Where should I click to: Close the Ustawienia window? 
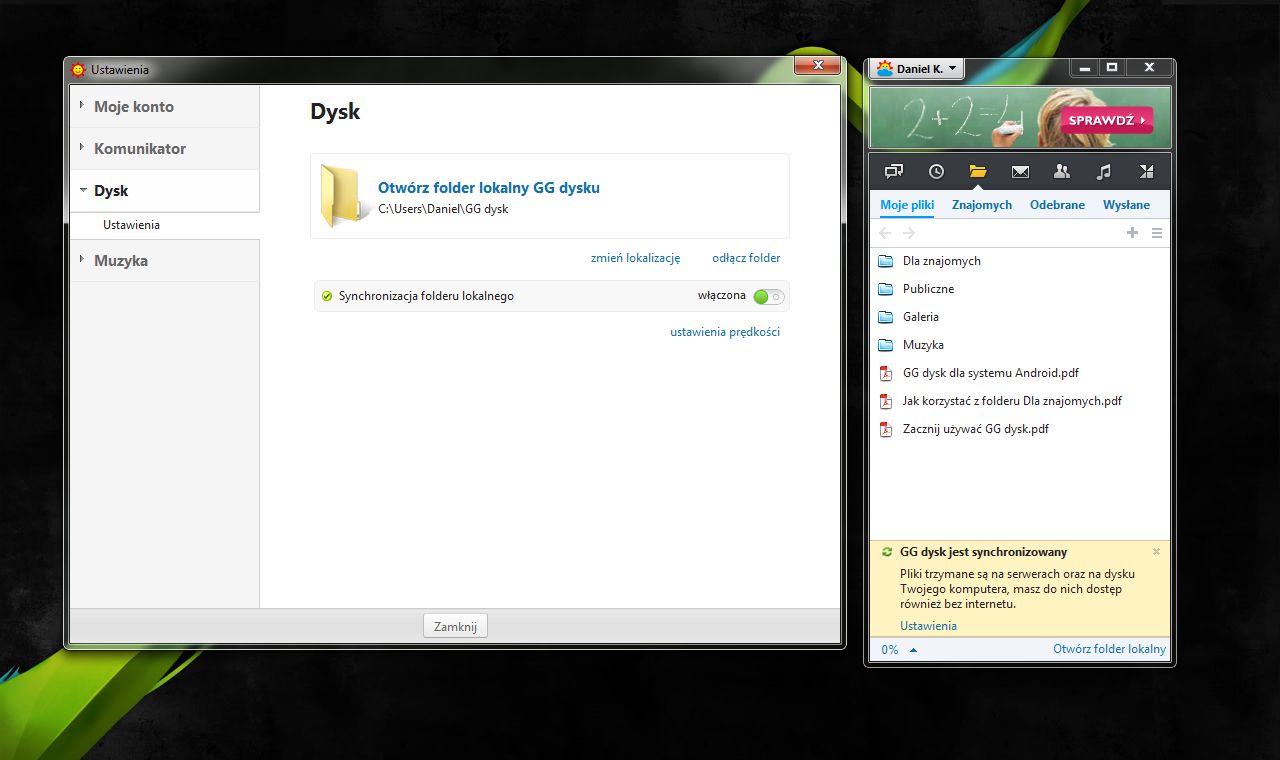pos(817,66)
